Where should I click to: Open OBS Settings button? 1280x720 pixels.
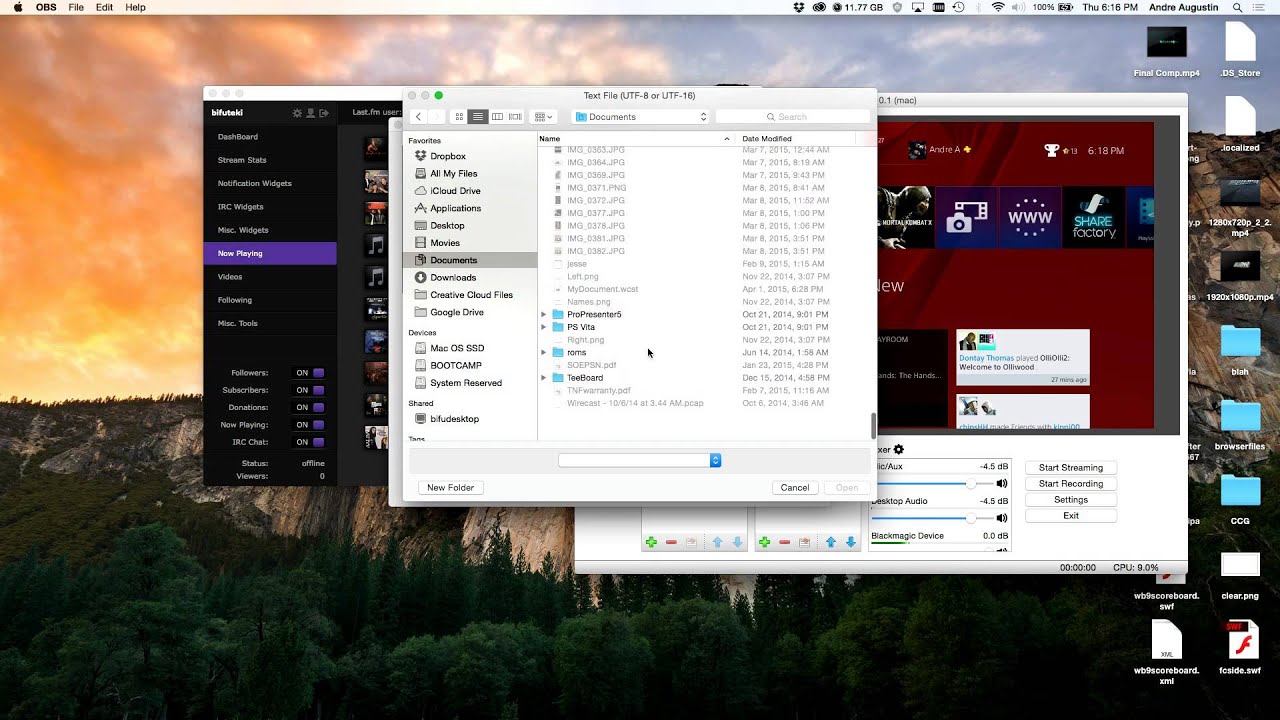pos(1070,499)
